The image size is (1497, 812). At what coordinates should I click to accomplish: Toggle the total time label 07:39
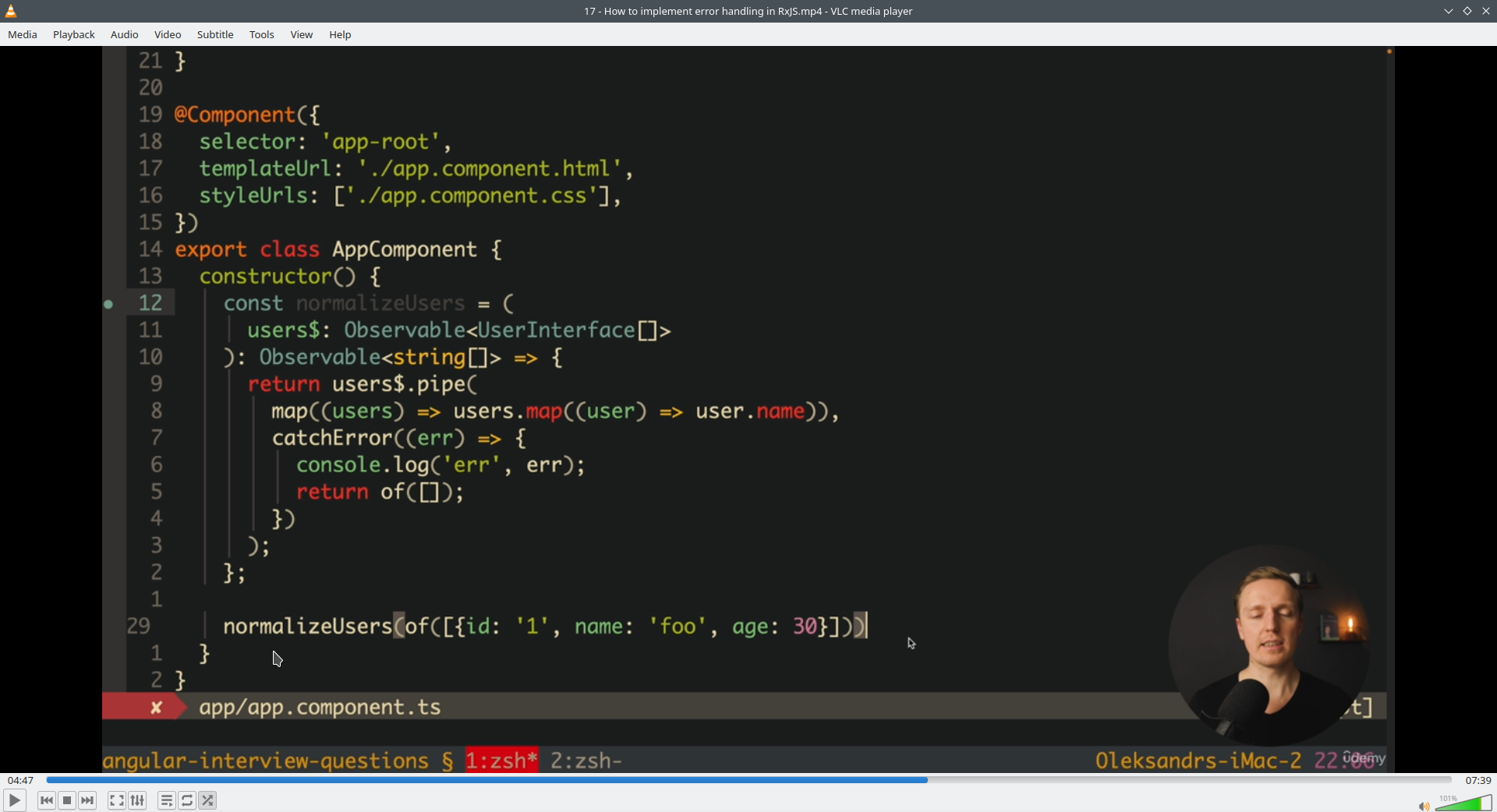[x=1478, y=780]
